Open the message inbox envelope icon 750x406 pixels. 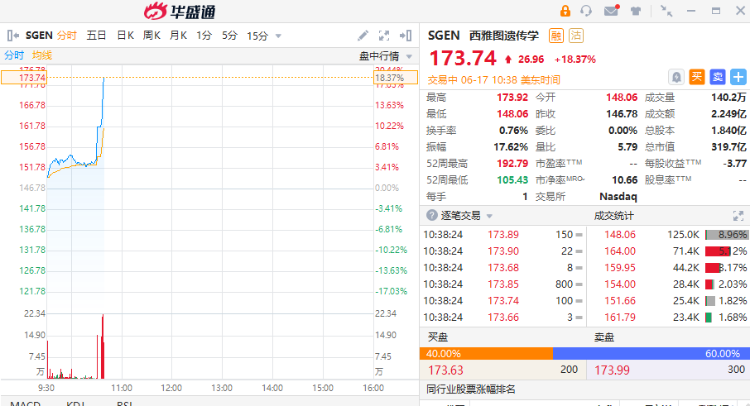[x=612, y=10]
